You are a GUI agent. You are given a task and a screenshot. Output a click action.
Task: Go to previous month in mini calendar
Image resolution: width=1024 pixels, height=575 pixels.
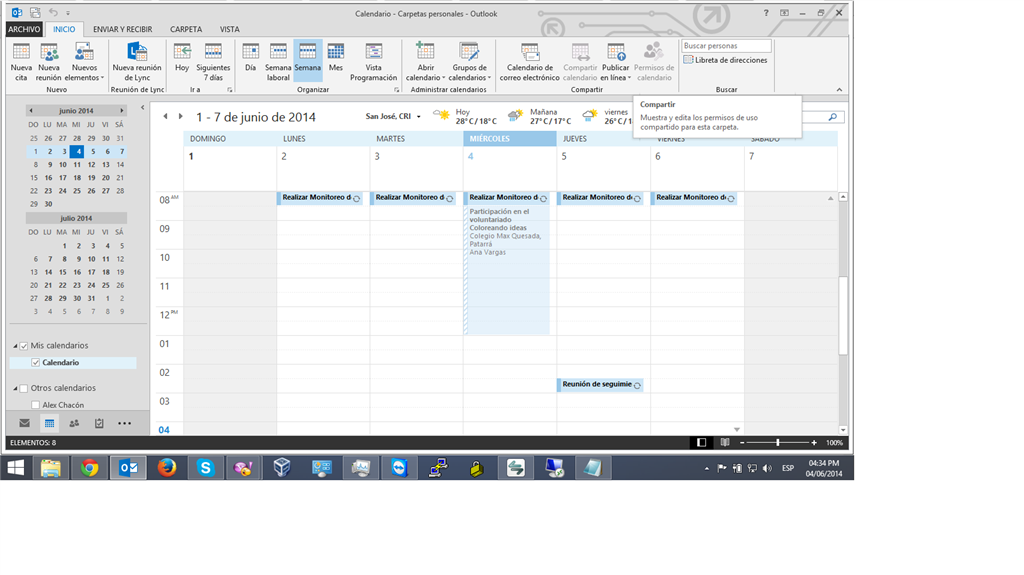(31, 110)
